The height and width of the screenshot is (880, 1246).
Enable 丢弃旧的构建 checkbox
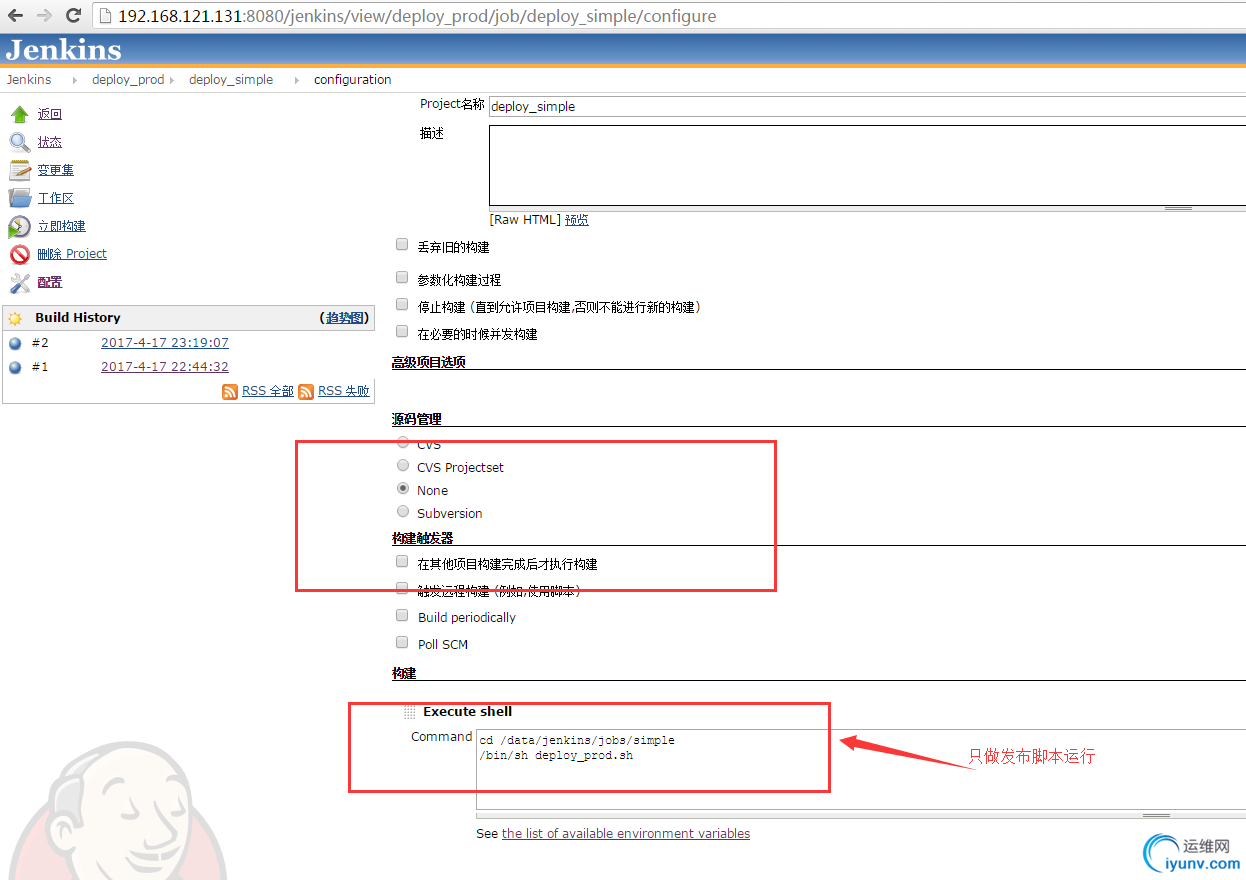pyautogui.click(x=402, y=244)
